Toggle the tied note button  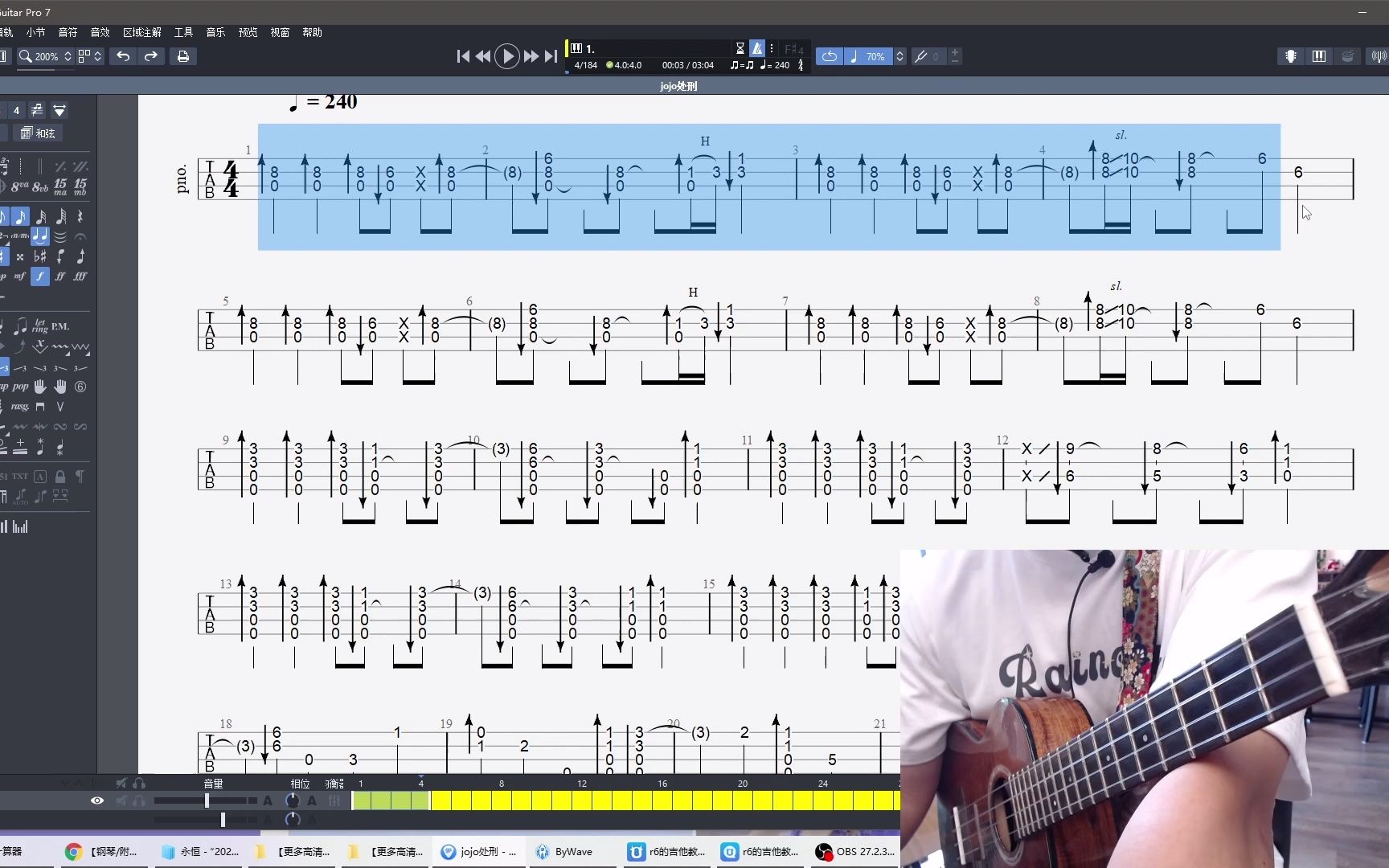(x=40, y=236)
